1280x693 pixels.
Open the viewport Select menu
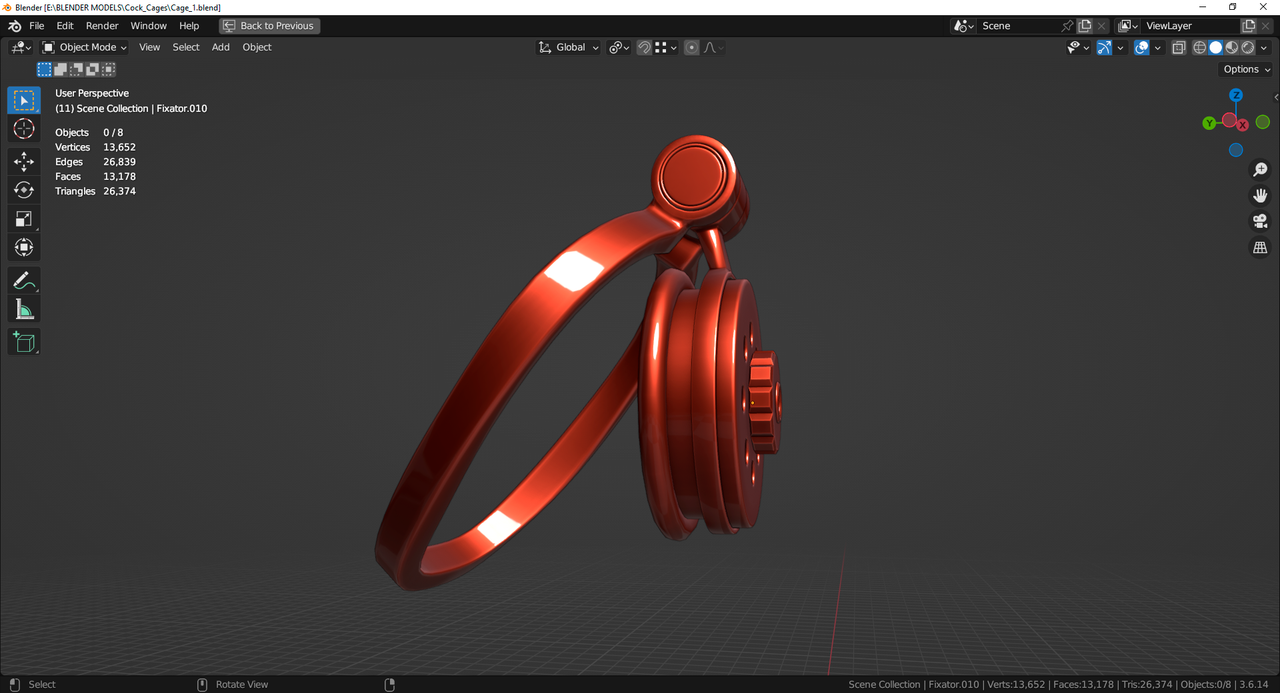coord(186,47)
